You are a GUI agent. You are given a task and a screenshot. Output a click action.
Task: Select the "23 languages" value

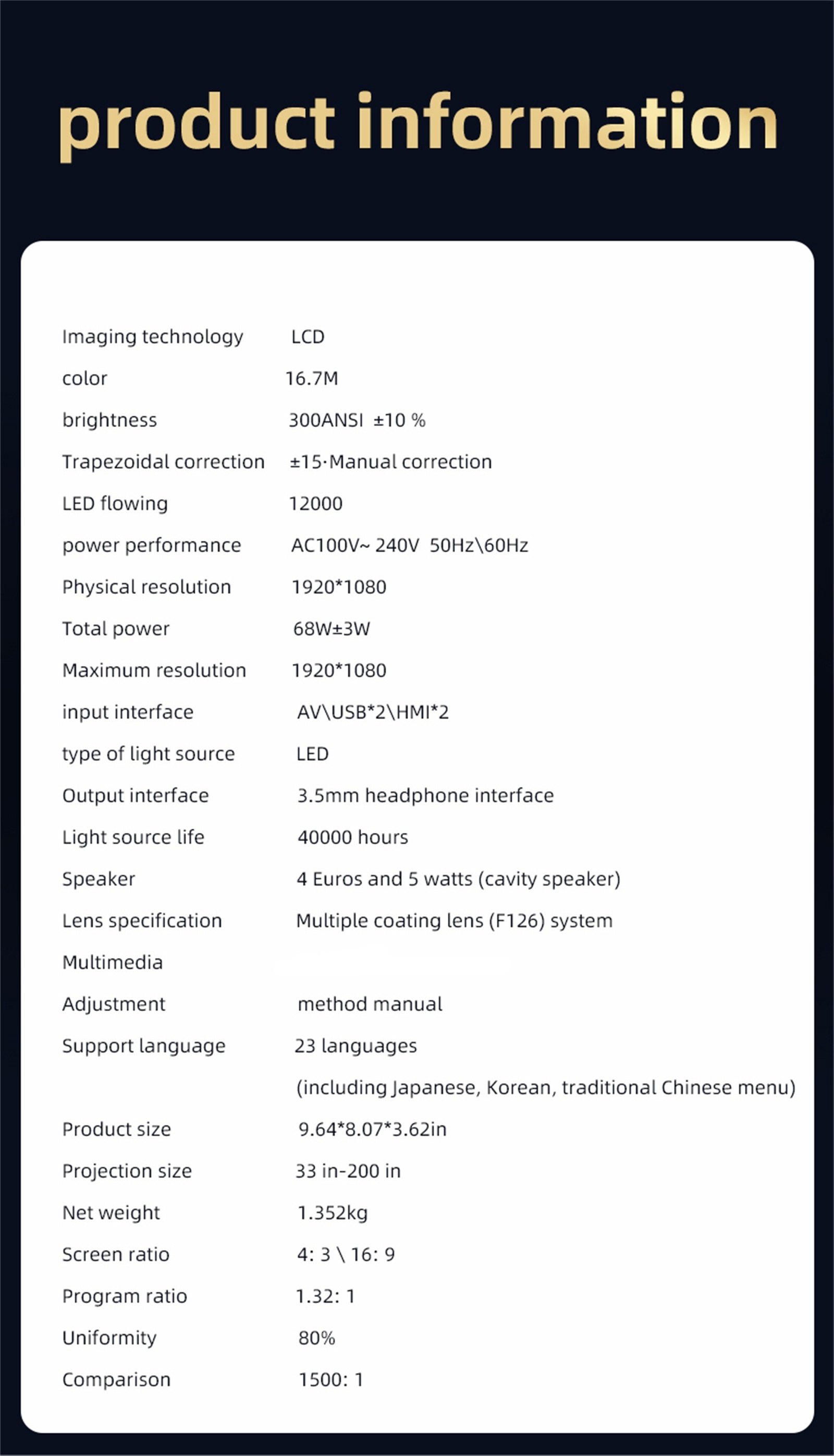pos(355,1046)
